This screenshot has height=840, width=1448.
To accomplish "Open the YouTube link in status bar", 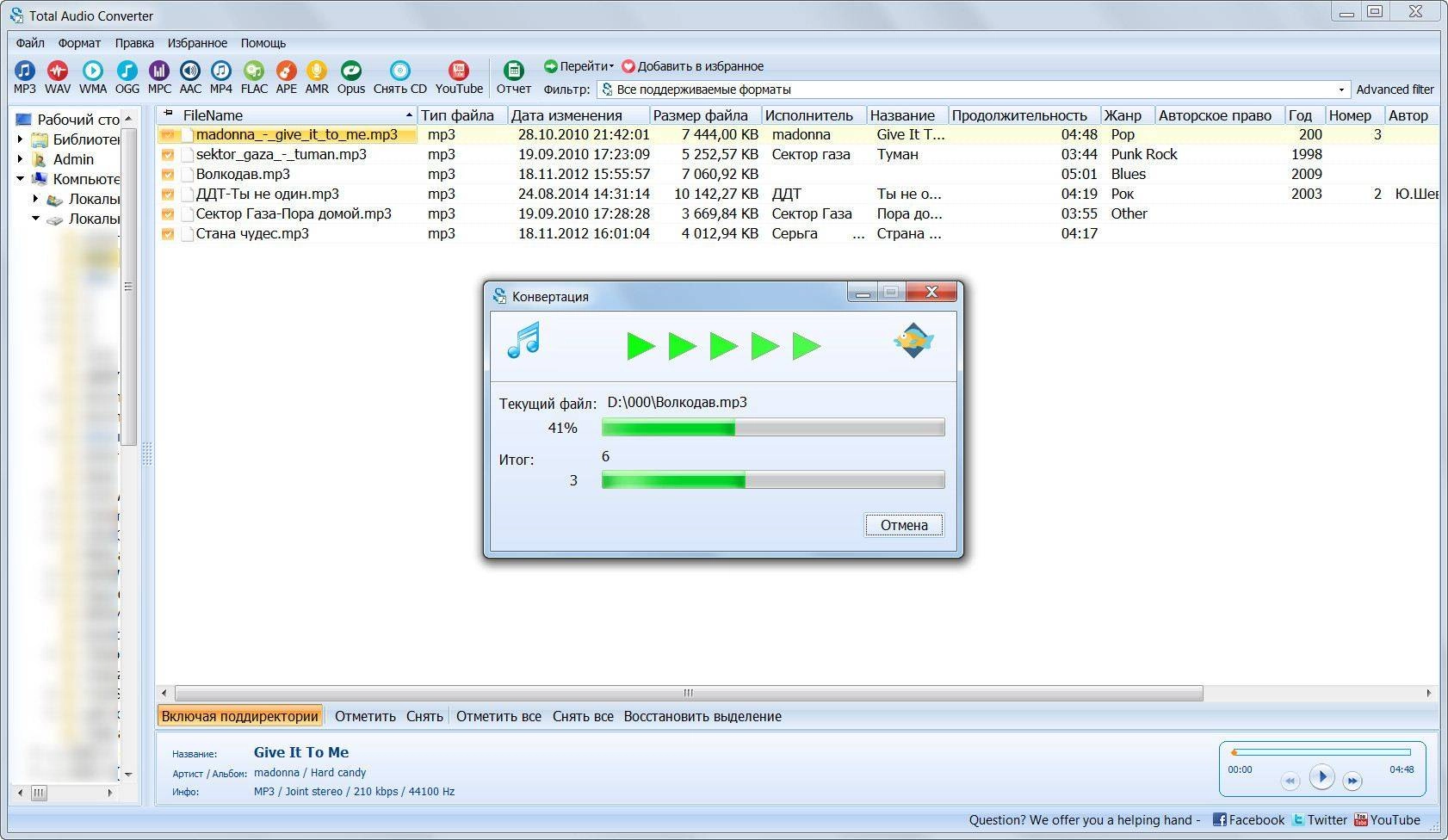I will coord(1387,820).
